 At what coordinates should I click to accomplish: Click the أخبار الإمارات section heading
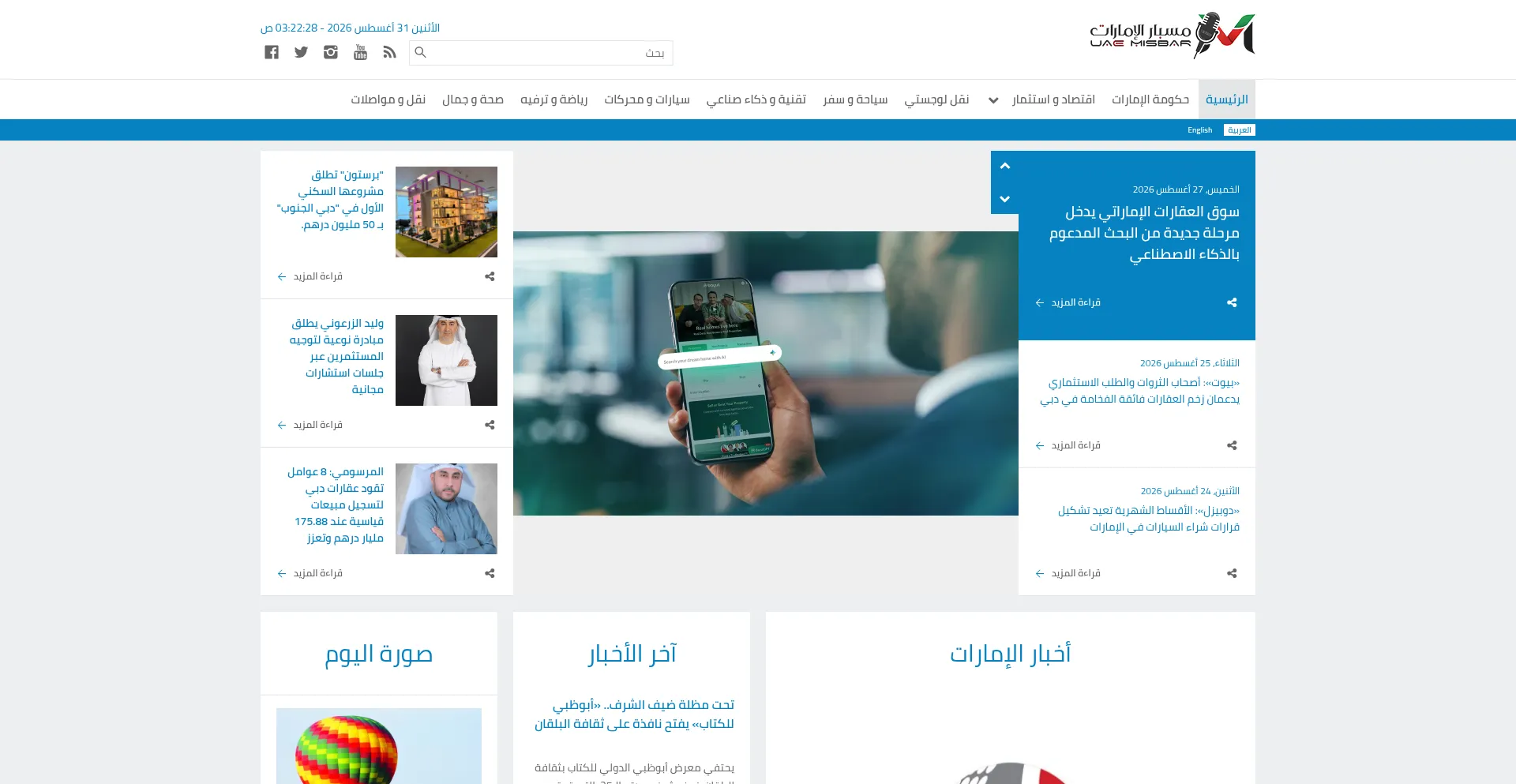coord(1011,654)
